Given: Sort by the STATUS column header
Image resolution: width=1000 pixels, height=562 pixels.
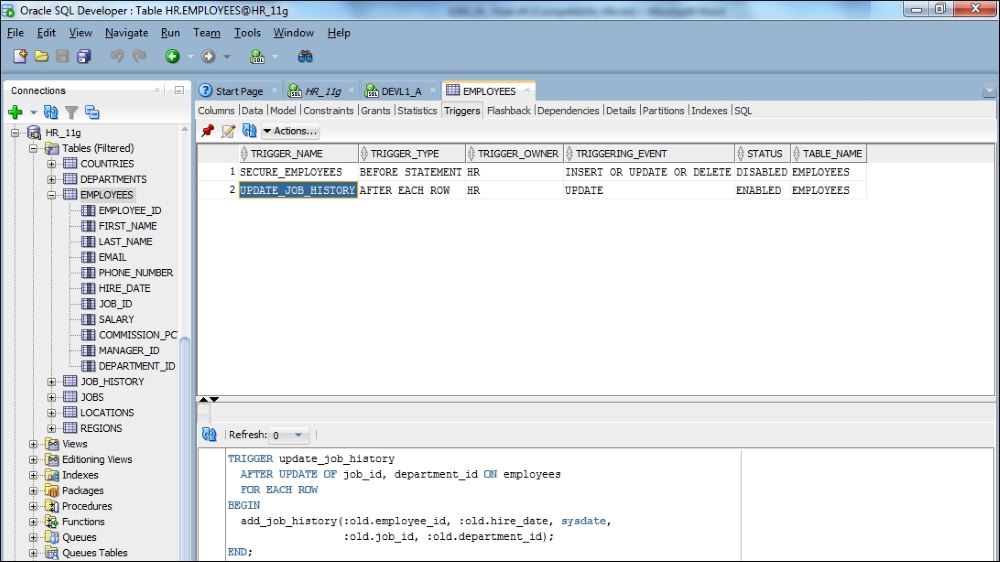Looking at the screenshot, I should tap(762, 154).
